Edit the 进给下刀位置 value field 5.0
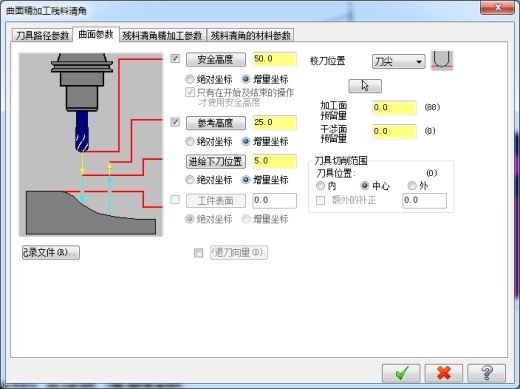This screenshot has height=389, width=520. (274, 161)
